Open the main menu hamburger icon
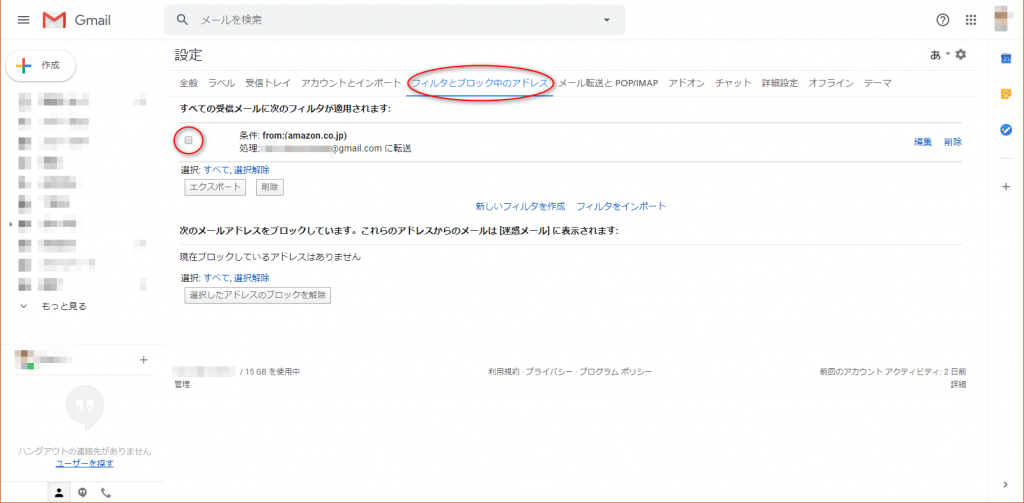 24,20
